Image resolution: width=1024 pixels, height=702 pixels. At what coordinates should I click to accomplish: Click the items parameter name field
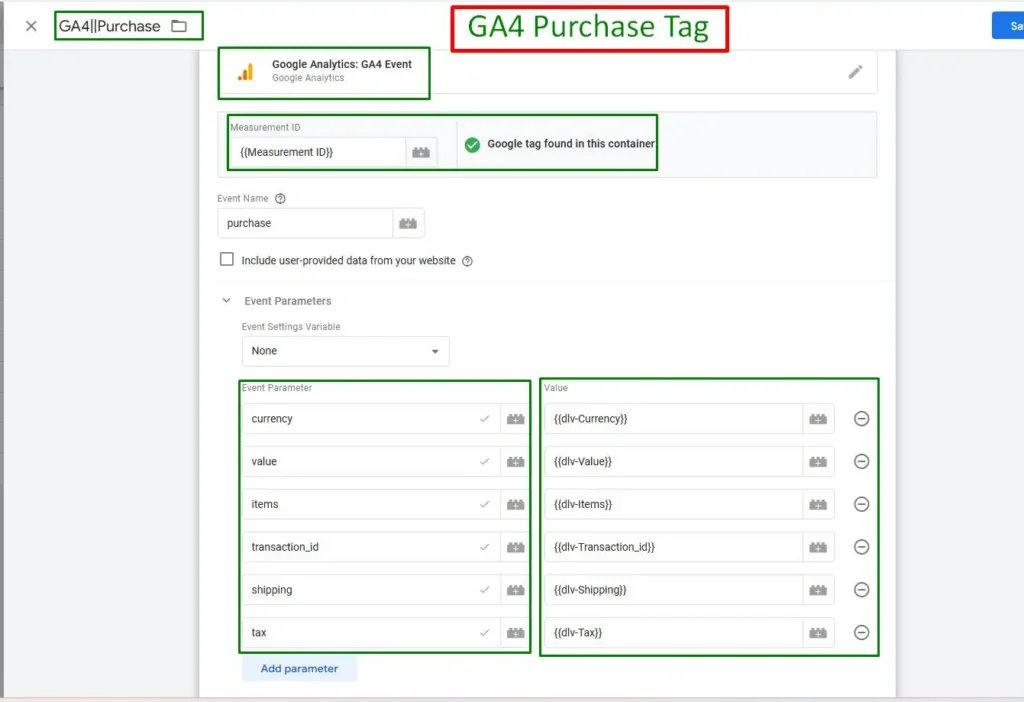coord(372,504)
